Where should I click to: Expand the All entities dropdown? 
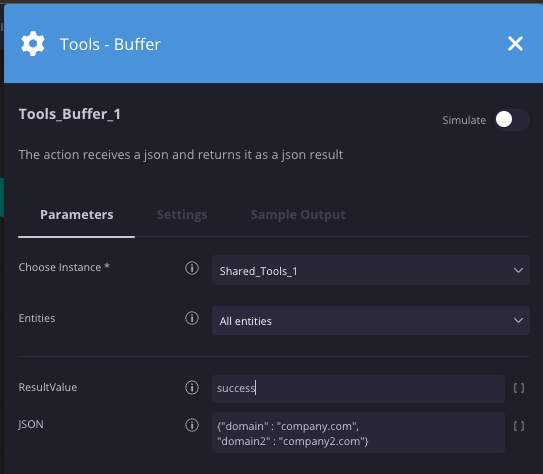(371, 321)
